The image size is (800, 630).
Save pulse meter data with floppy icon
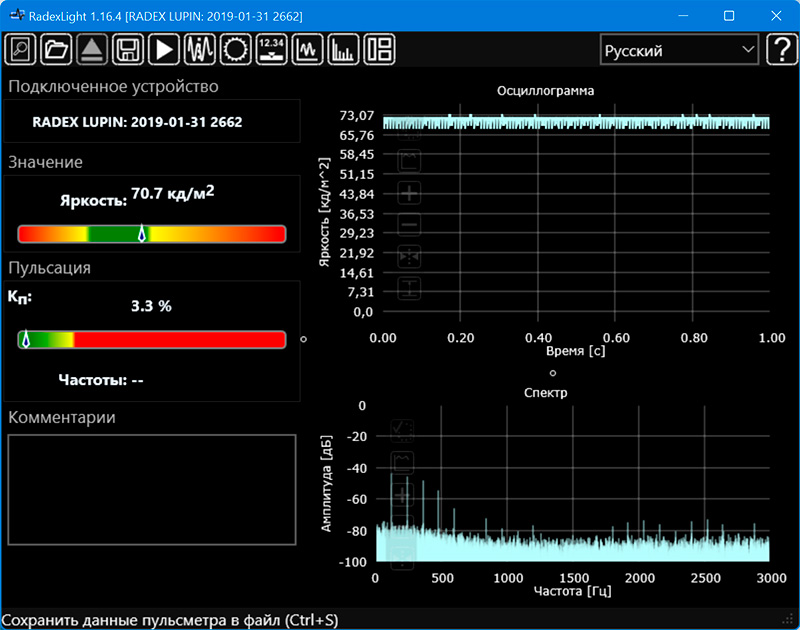click(128, 49)
